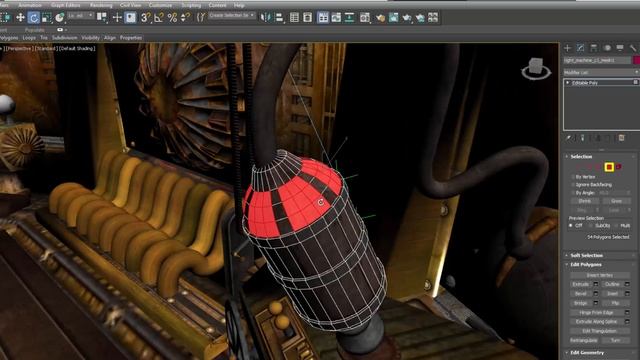Open the Customize menu
Image resolution: width=640 pixels, height=360 pixels.
160,5
